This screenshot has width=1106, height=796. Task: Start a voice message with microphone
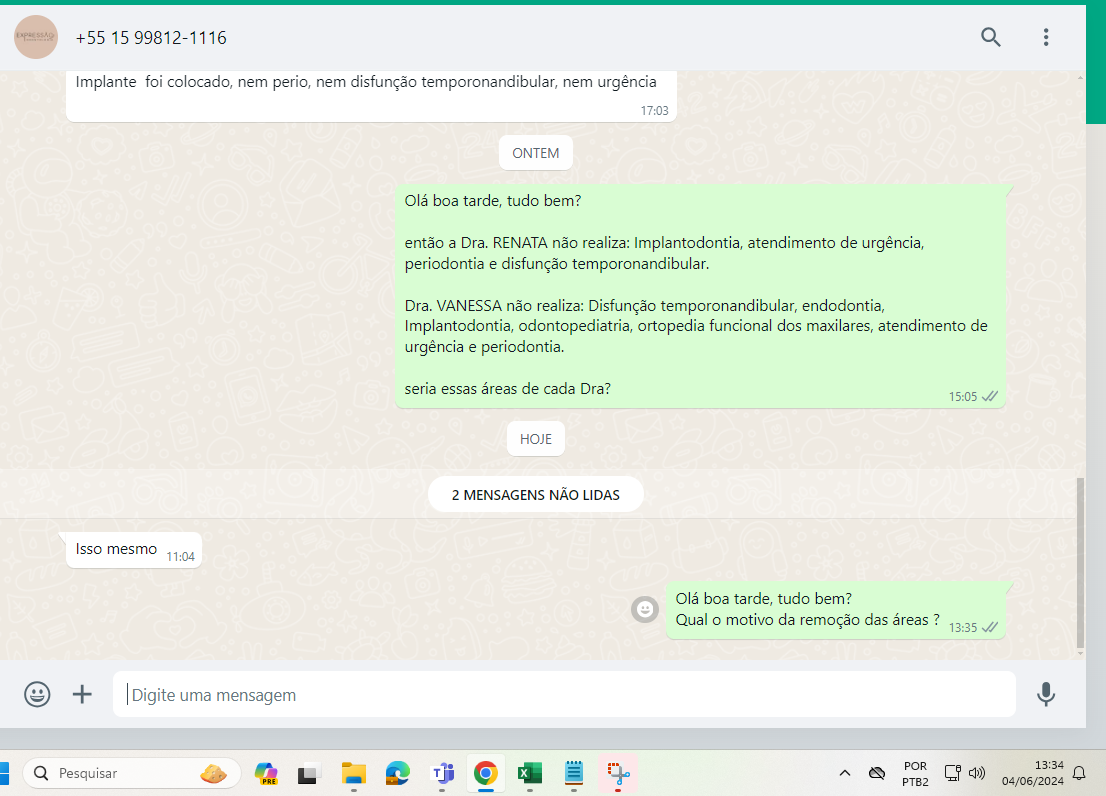coord(1046,694)
